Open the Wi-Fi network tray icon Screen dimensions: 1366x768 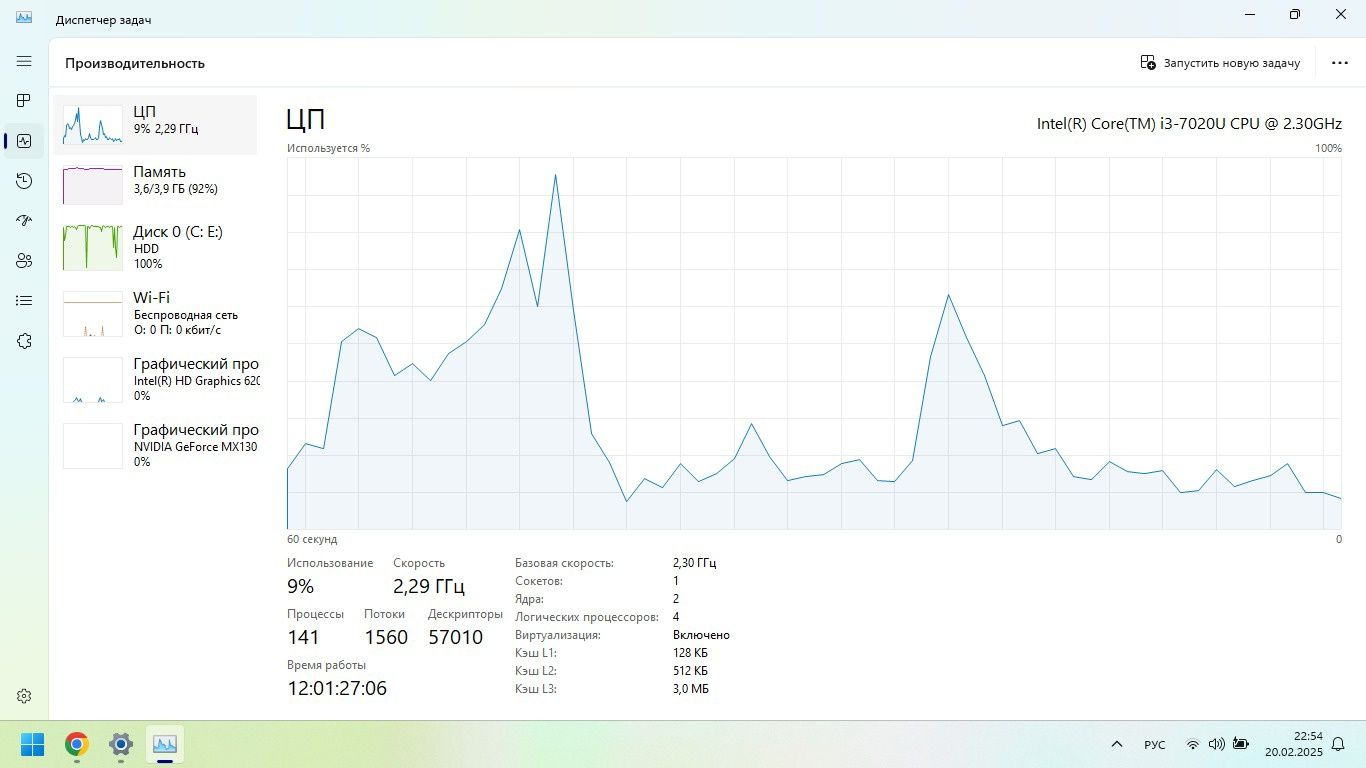pyautogui.click(x=1193, y=744)
